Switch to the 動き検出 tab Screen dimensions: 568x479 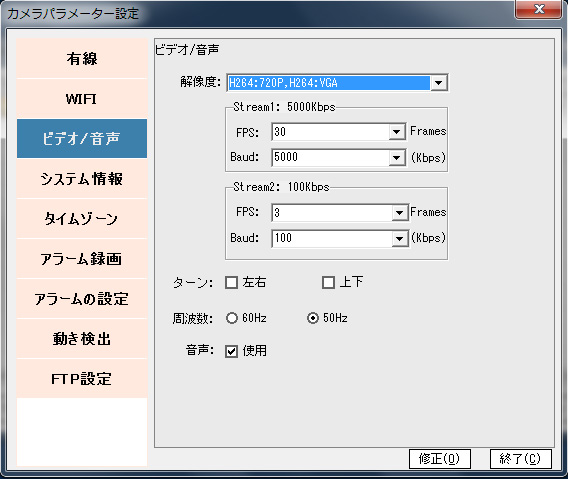[x=82, y=339]
